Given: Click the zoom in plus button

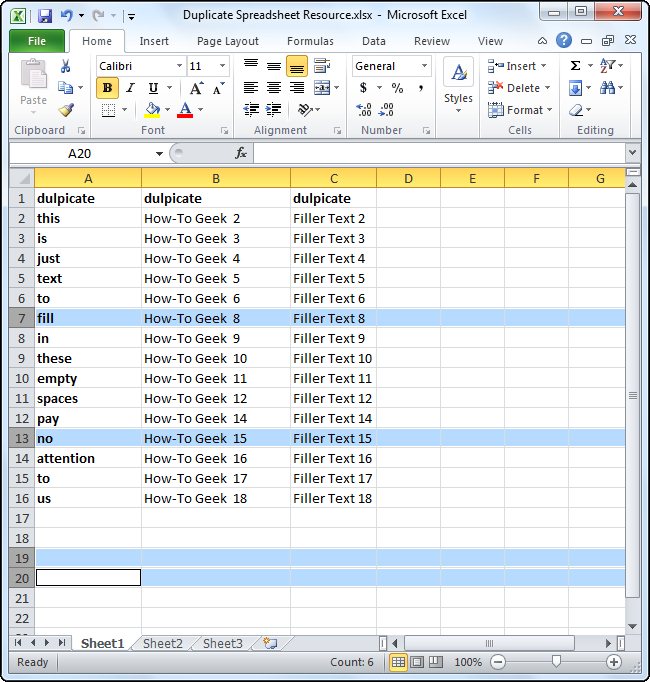Looking at the screenshot, I should coord(614,662).
